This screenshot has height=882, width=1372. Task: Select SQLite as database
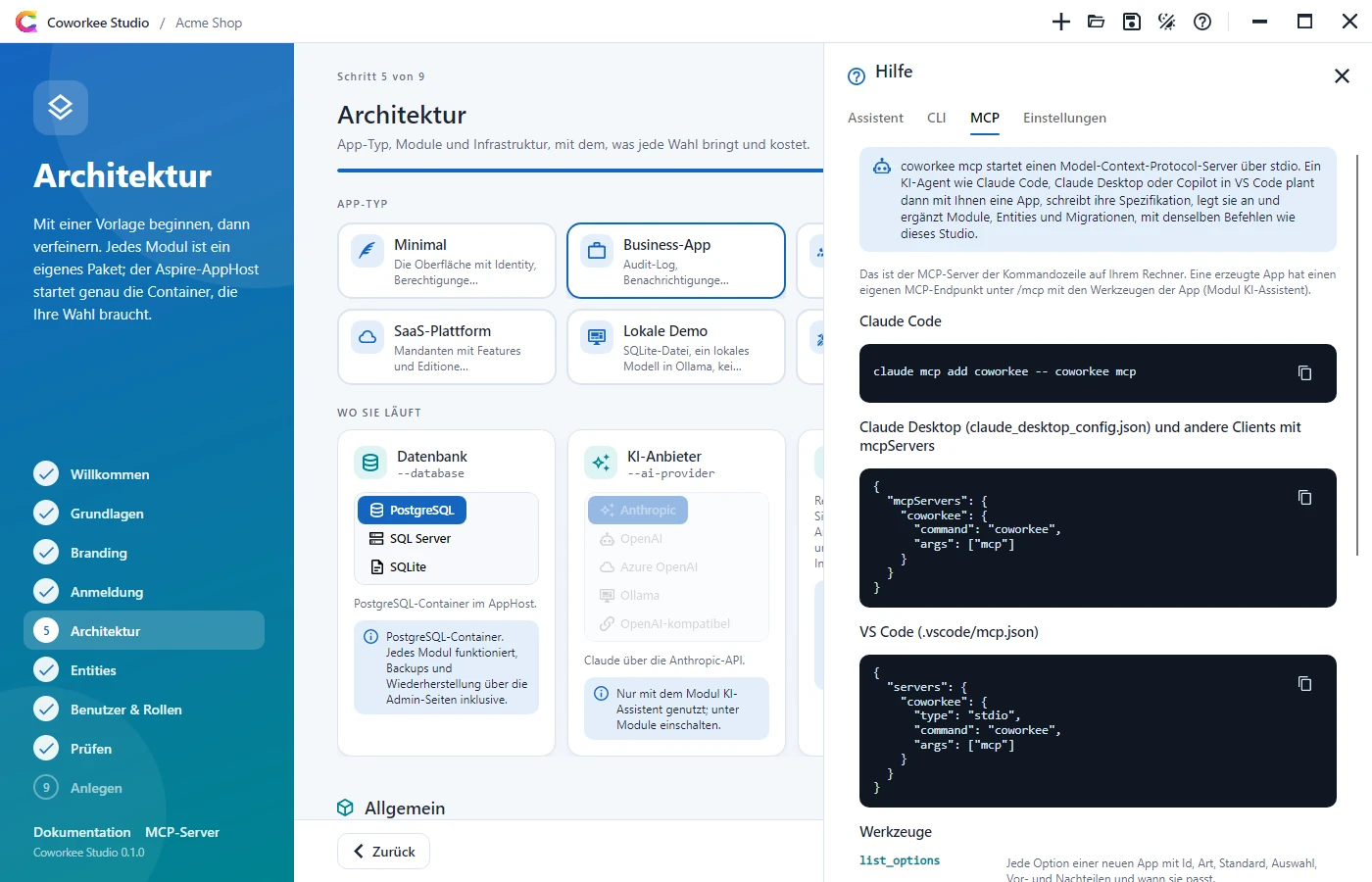point(399,566)
